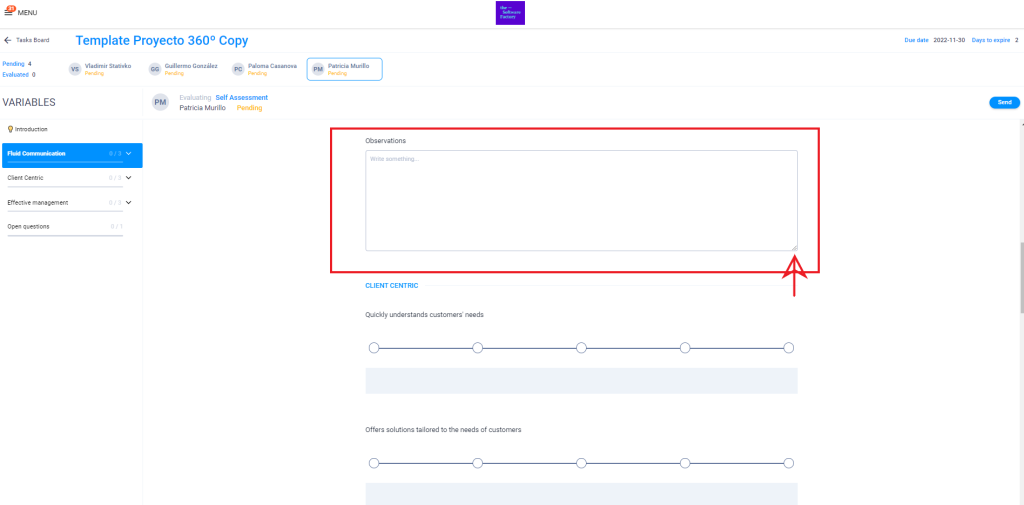1024x505 pixels.
Task: Click the back arrow to Tasks Board
Action: tap(8, 41)
